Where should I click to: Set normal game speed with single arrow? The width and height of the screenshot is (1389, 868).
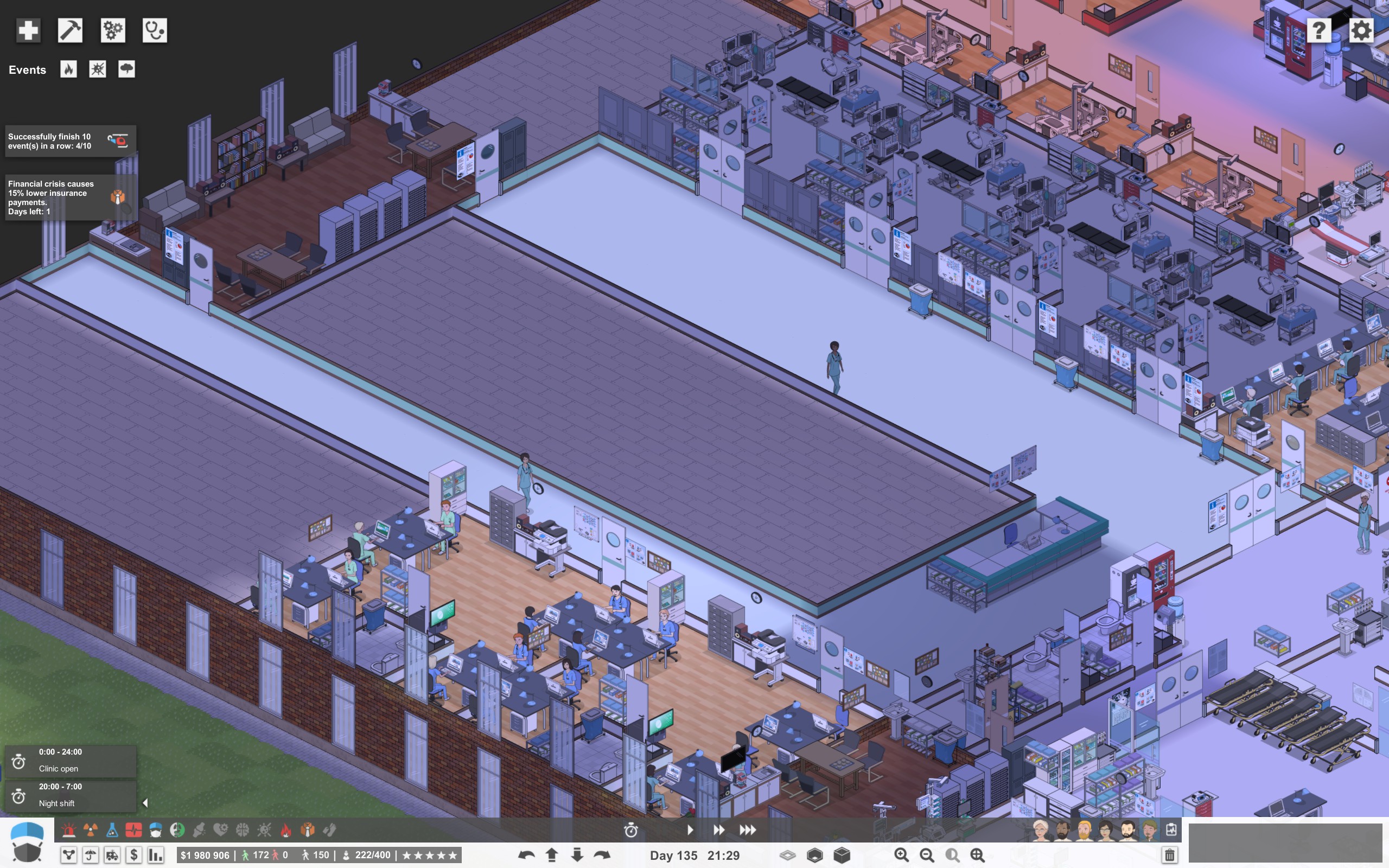point(690,830)
